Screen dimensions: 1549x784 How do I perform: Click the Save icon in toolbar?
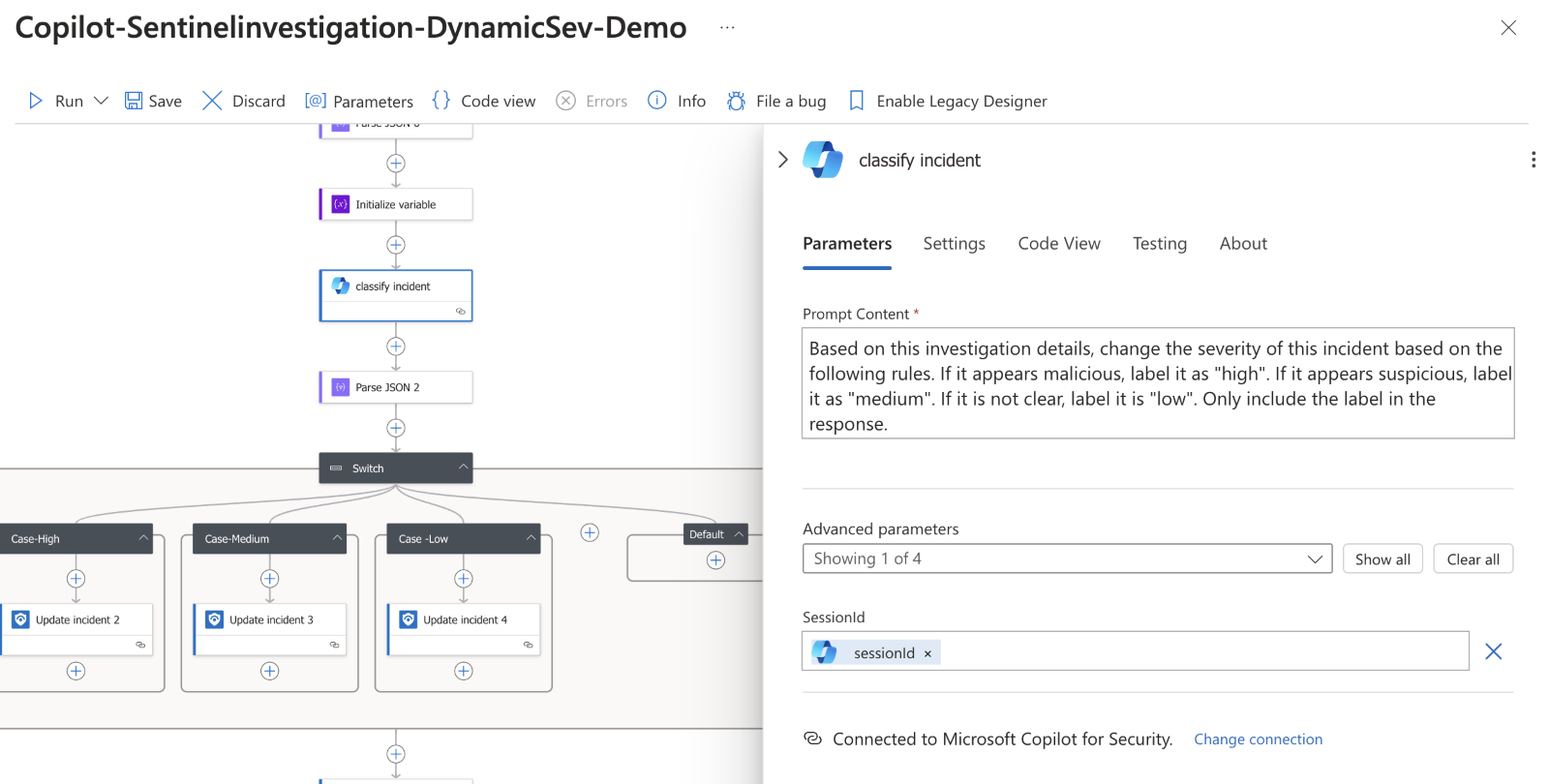click(x=134, y=101)
